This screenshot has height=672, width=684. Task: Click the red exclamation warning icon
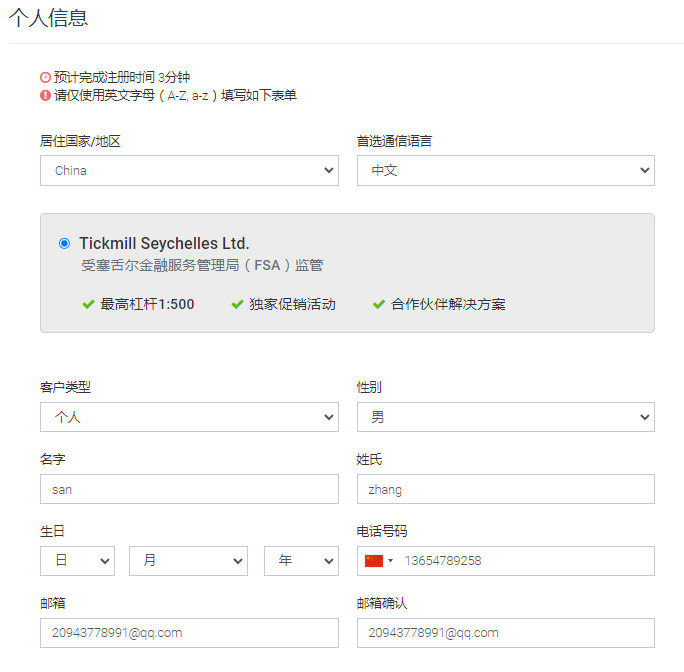45,95
